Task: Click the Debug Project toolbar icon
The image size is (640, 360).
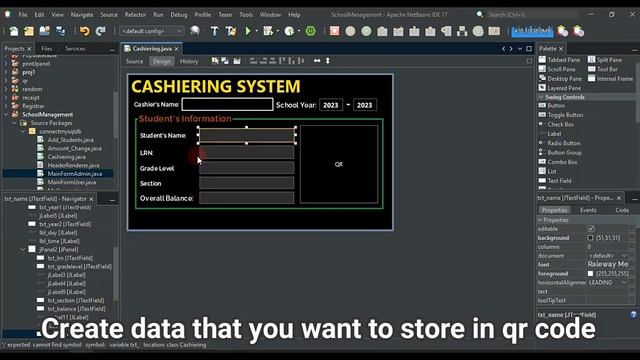Action: click(x=268, y=31)
